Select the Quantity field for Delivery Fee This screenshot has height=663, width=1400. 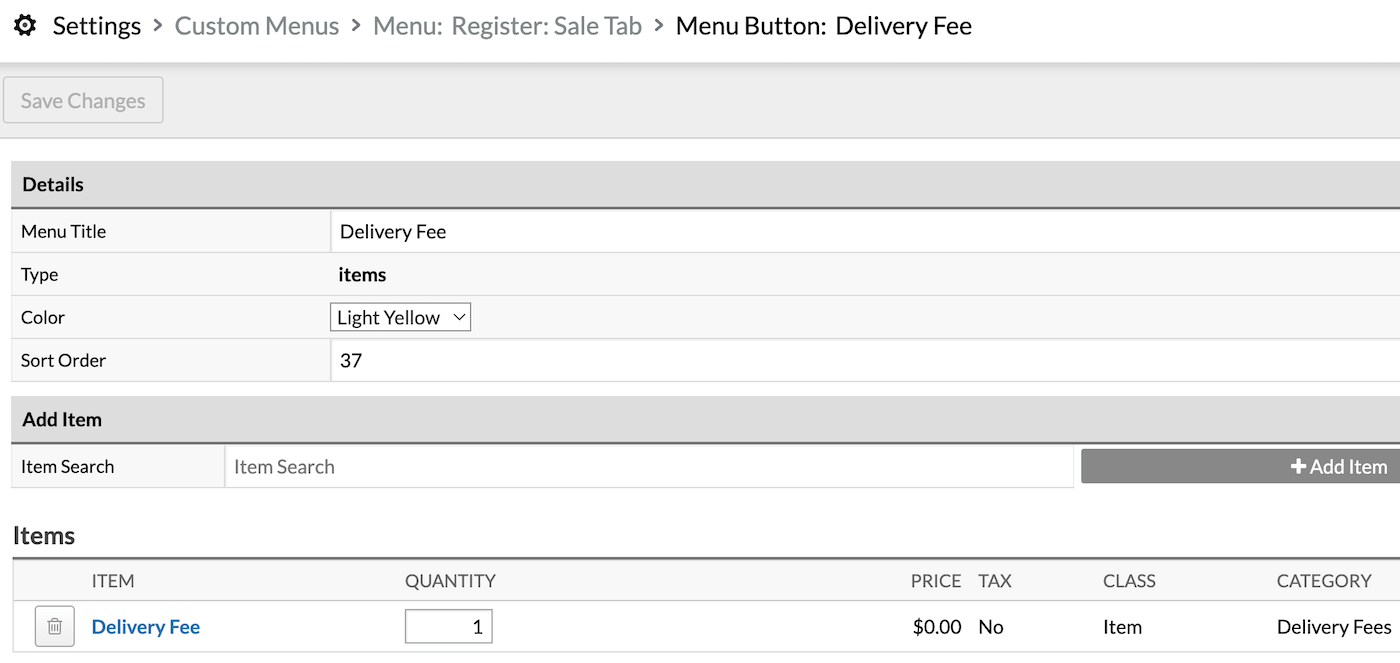[449, 627]
